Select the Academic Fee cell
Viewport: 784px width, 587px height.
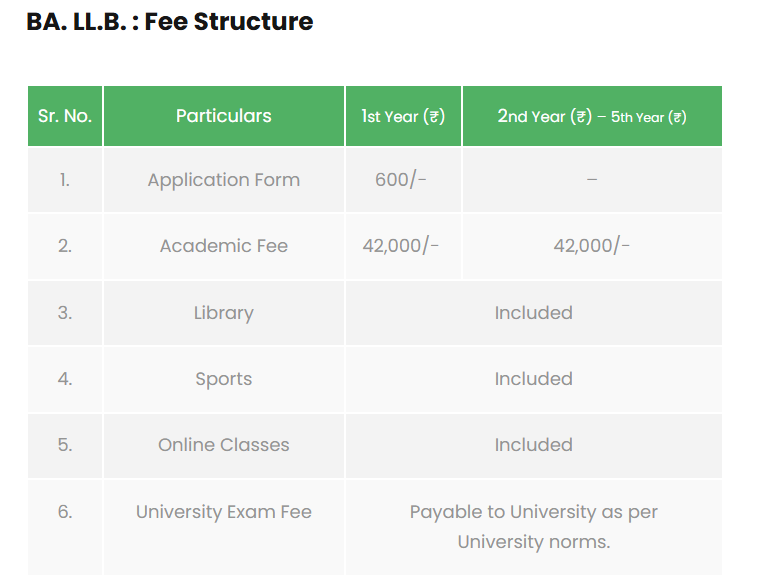(224, 246)
